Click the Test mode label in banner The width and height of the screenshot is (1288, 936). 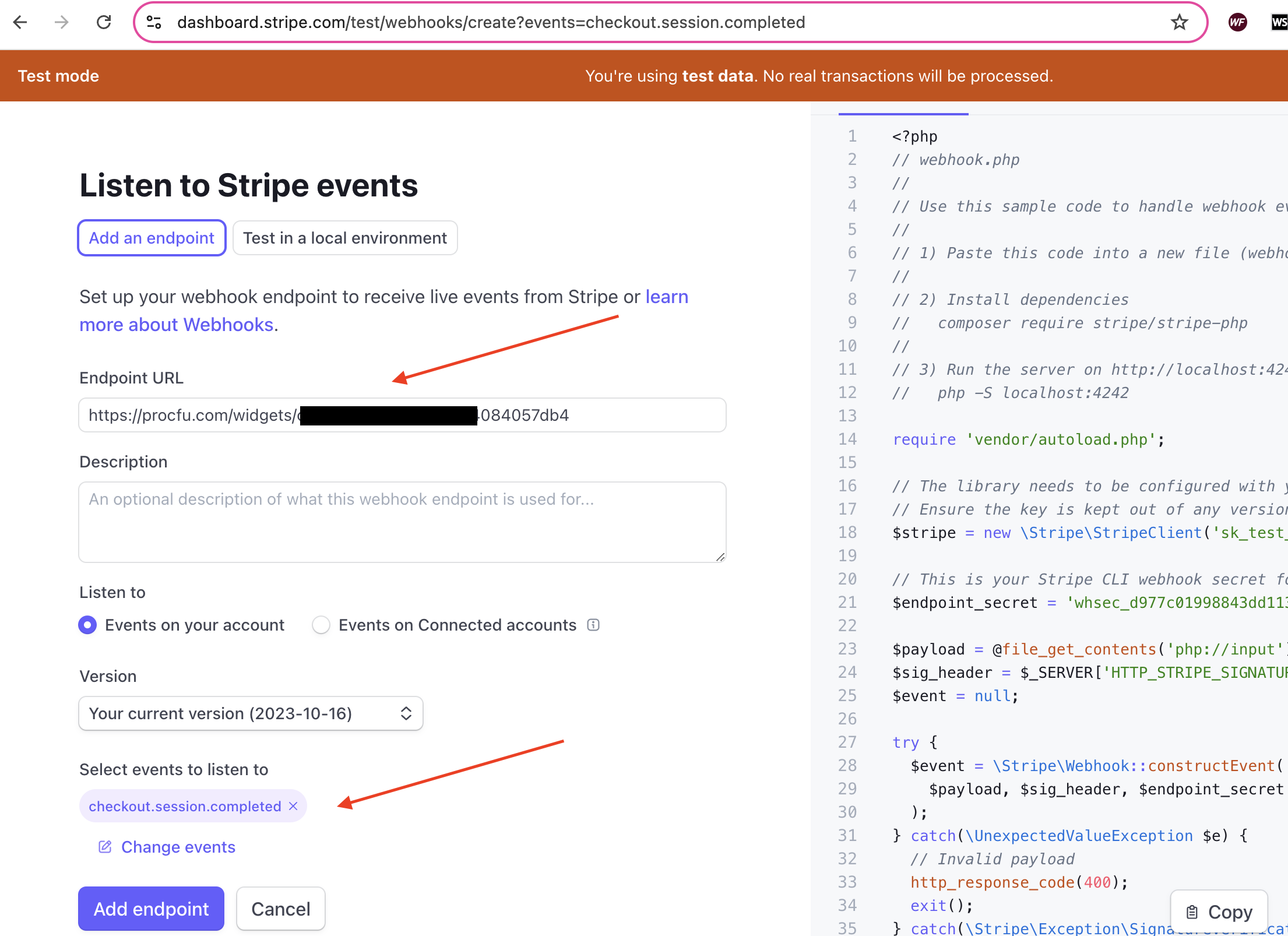58,76
